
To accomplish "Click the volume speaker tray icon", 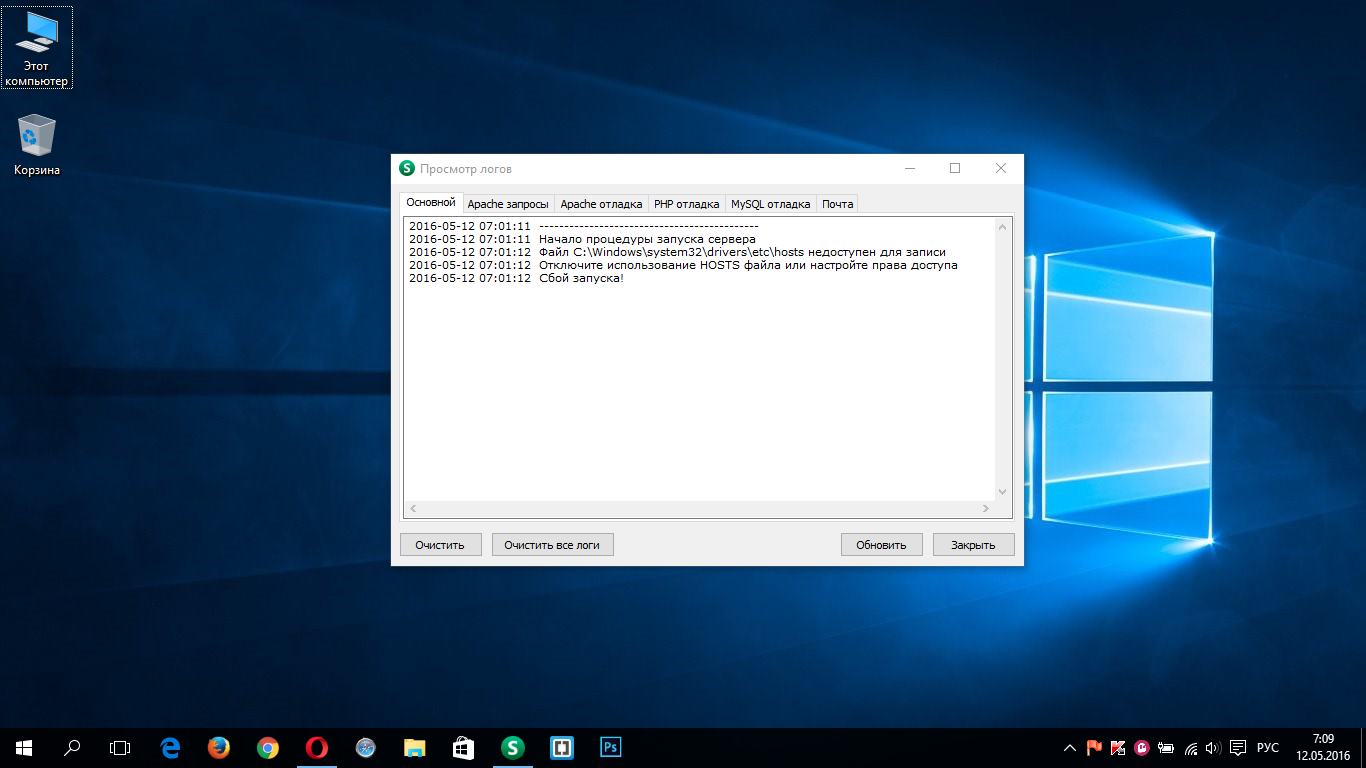I will (x=1213, y=747).
